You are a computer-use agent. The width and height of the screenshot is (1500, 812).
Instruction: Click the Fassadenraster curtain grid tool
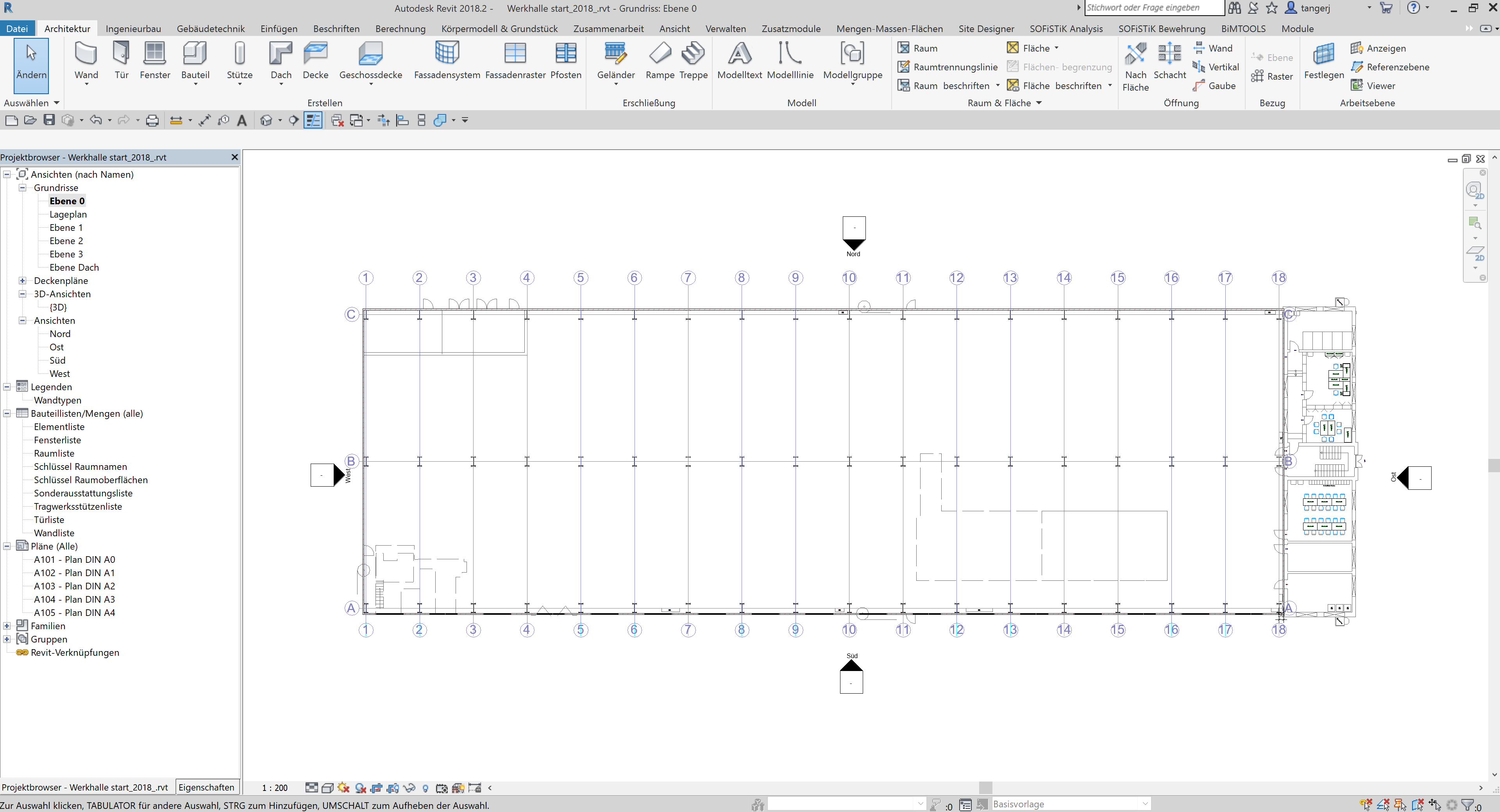[x=515, y=61]
